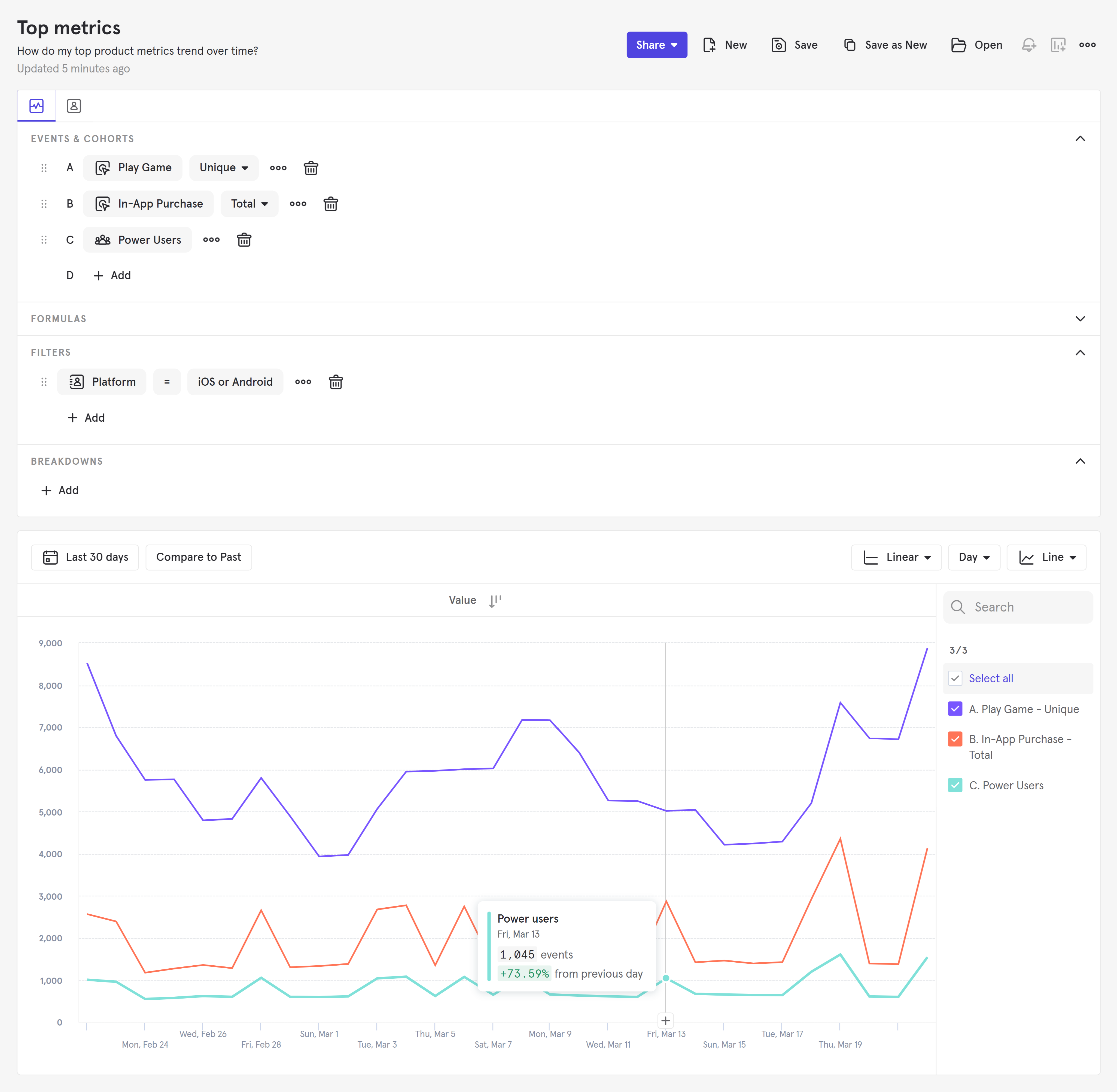Delete the Platform filter
1117x1092 pixels.
pos(336,381)
